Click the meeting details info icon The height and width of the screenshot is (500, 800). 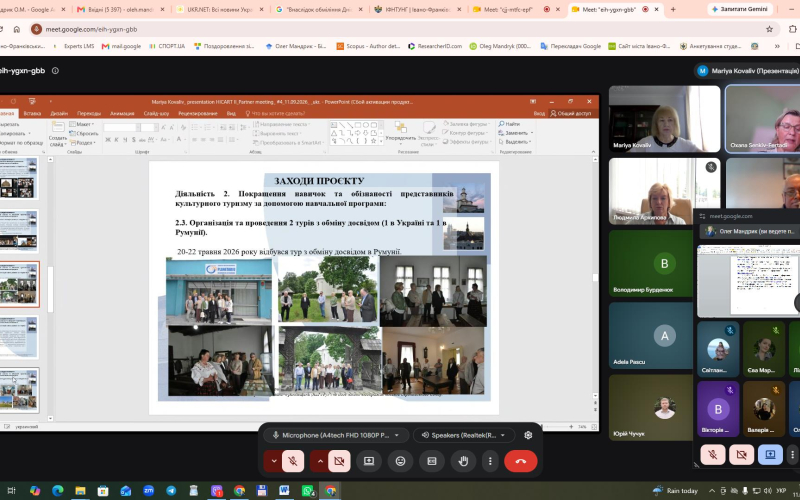tap(55, 71)
